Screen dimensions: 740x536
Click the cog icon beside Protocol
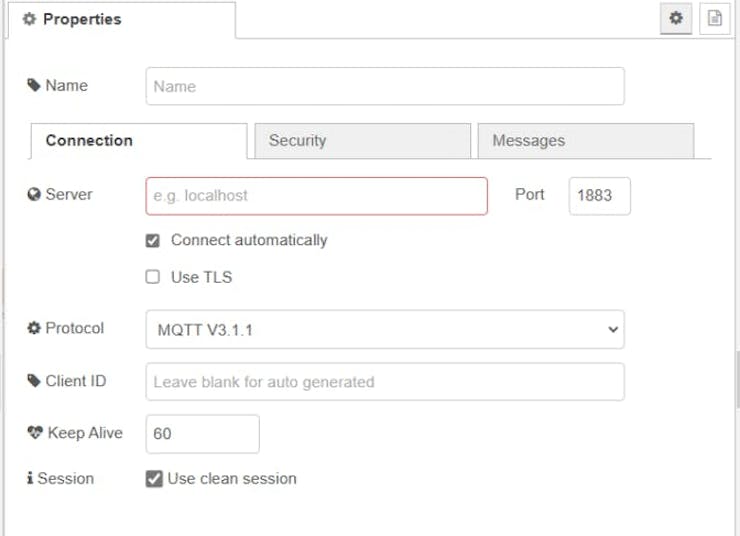[x=34, y=328]
